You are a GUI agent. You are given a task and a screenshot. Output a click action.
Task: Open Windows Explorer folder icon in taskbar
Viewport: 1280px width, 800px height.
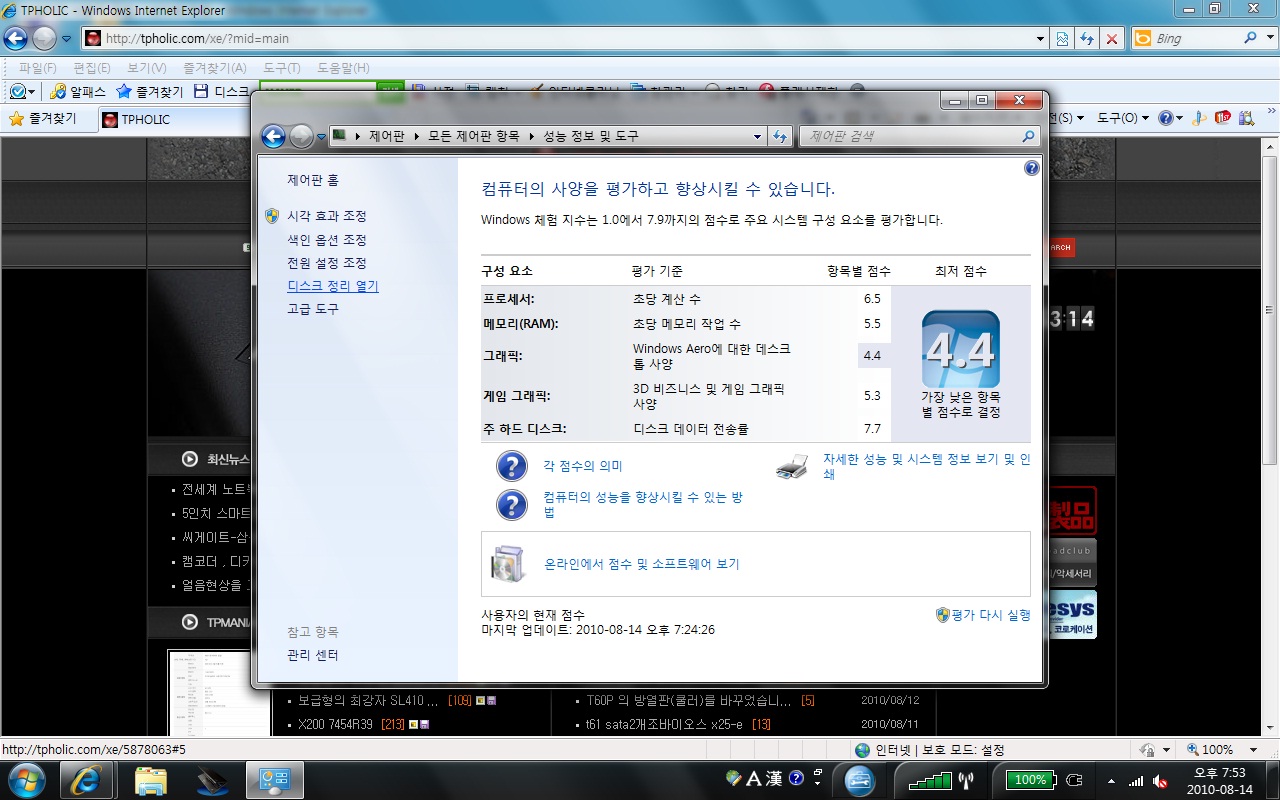pyautogui.click(x=151, y=779)
